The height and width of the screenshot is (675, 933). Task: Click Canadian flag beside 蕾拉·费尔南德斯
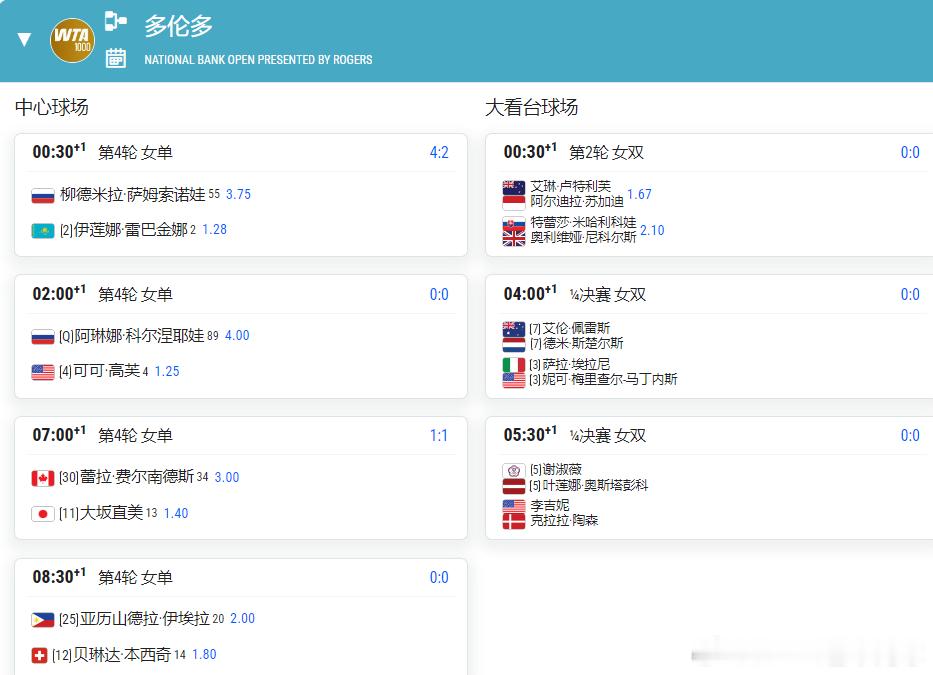pyautogui.click(x=43, y=478)
